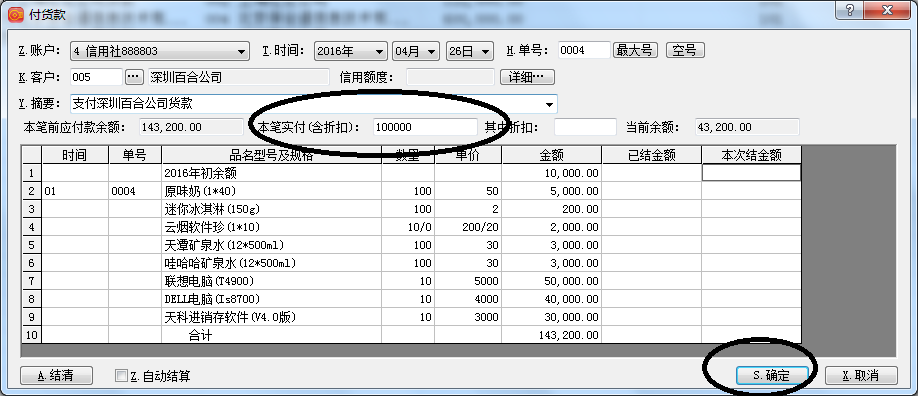Click the 40,000.00 amount cell
This screenshot has height=396, width=918.
click(552, 299)
